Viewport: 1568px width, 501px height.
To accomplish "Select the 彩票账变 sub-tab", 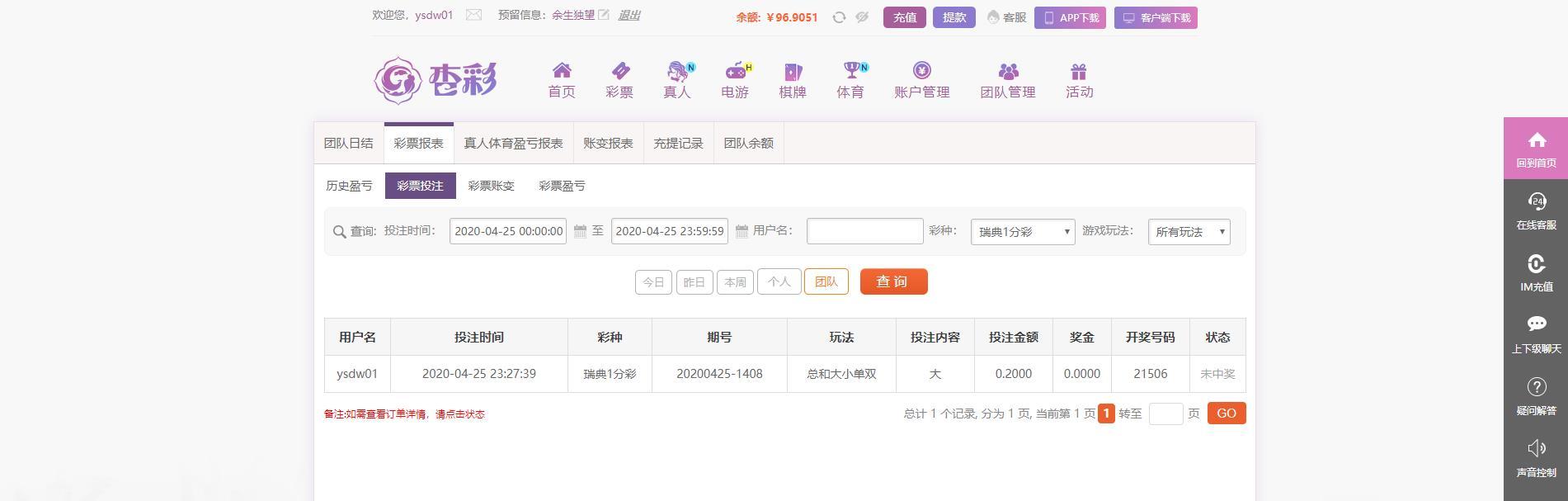I will tap(491, 186).
